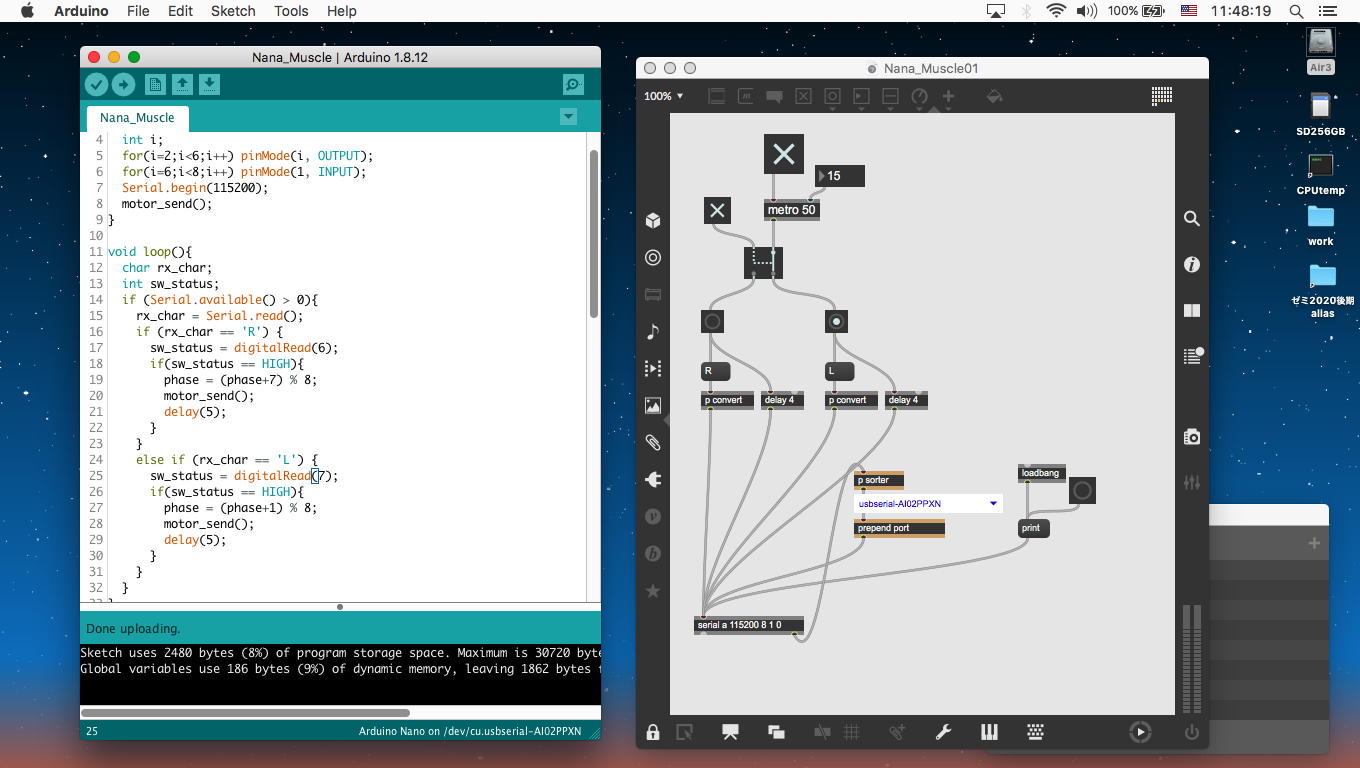Click the Max paperclip files icon

point(653,442)
